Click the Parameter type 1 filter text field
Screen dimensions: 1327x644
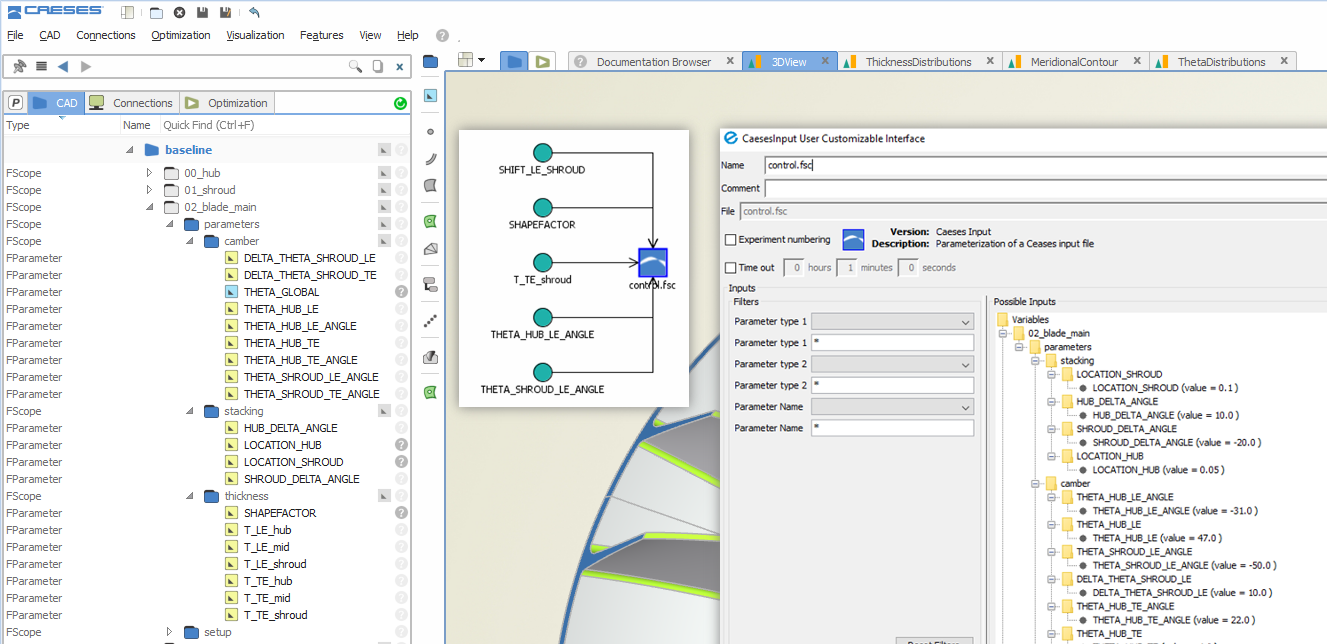[892, 342]
